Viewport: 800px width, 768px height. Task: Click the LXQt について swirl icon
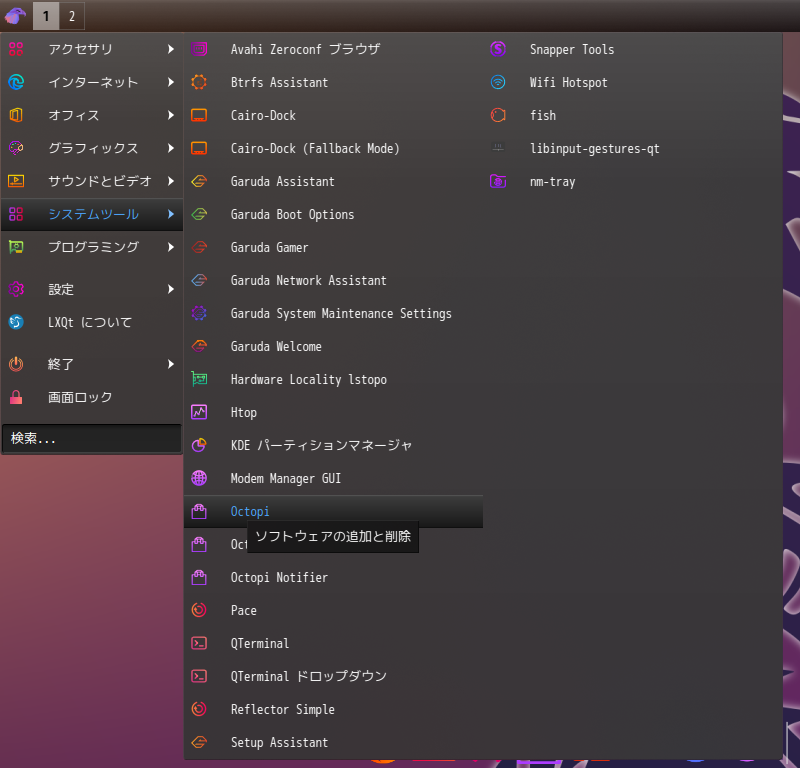16,322
